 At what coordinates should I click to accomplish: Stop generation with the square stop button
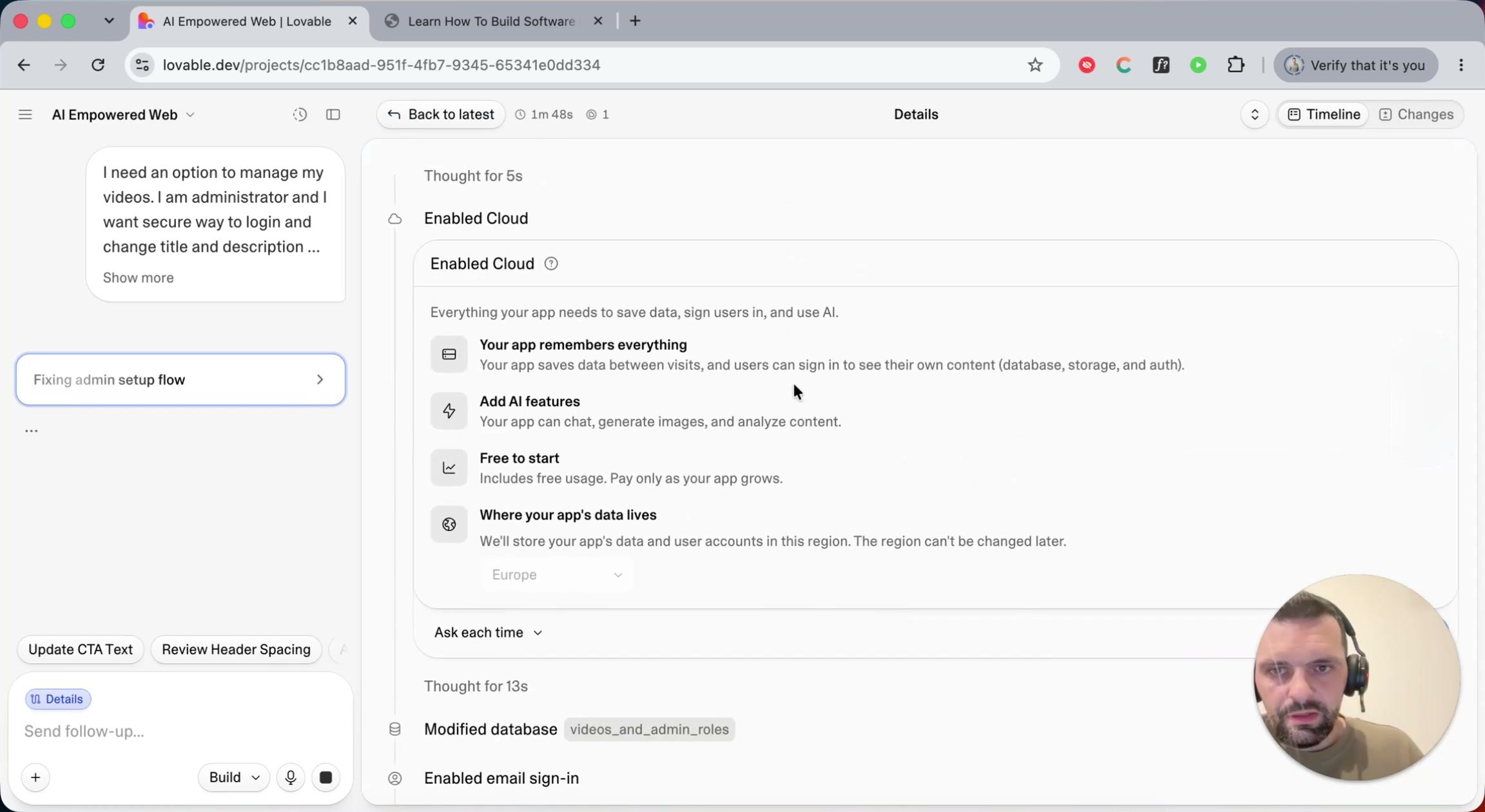coord(326,778)
